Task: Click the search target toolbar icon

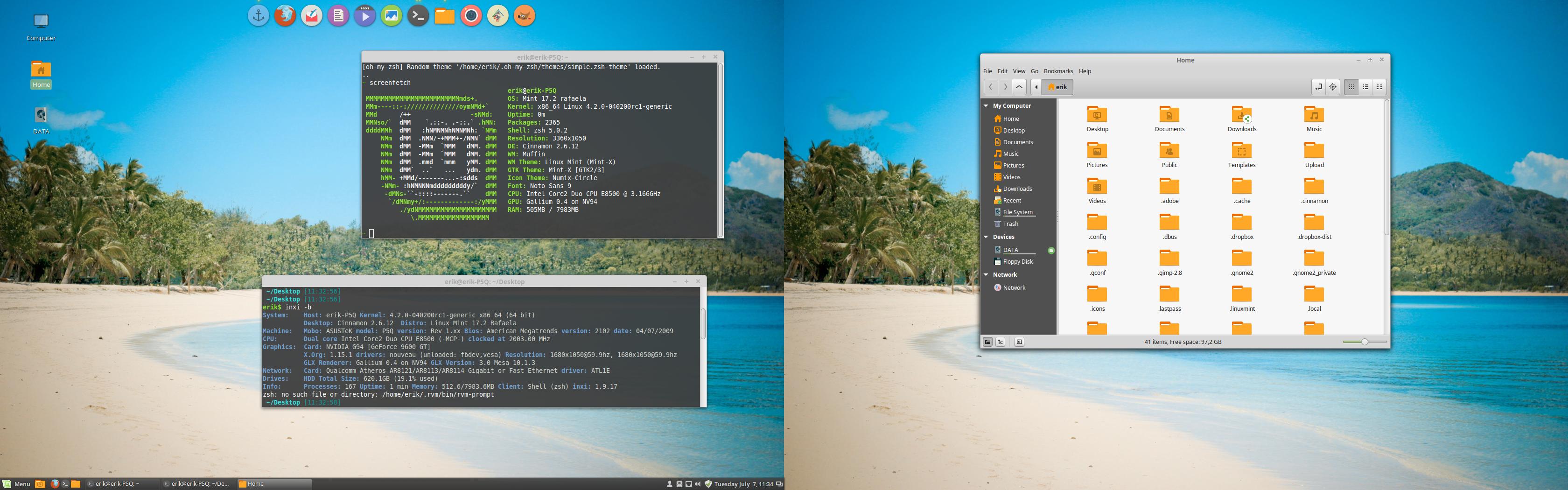Action: [x=1333, y=87]
